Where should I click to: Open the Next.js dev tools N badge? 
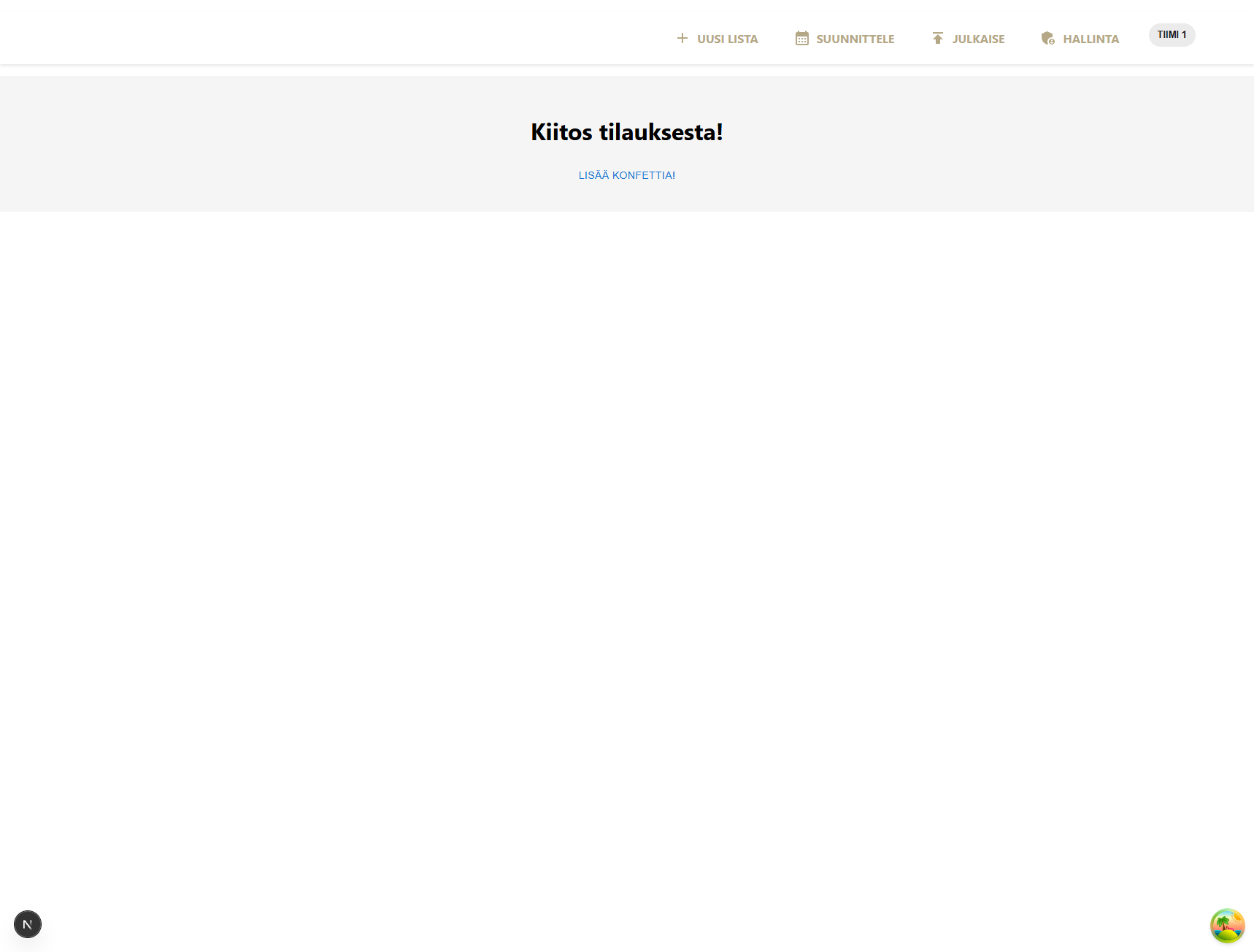[28, 924]
